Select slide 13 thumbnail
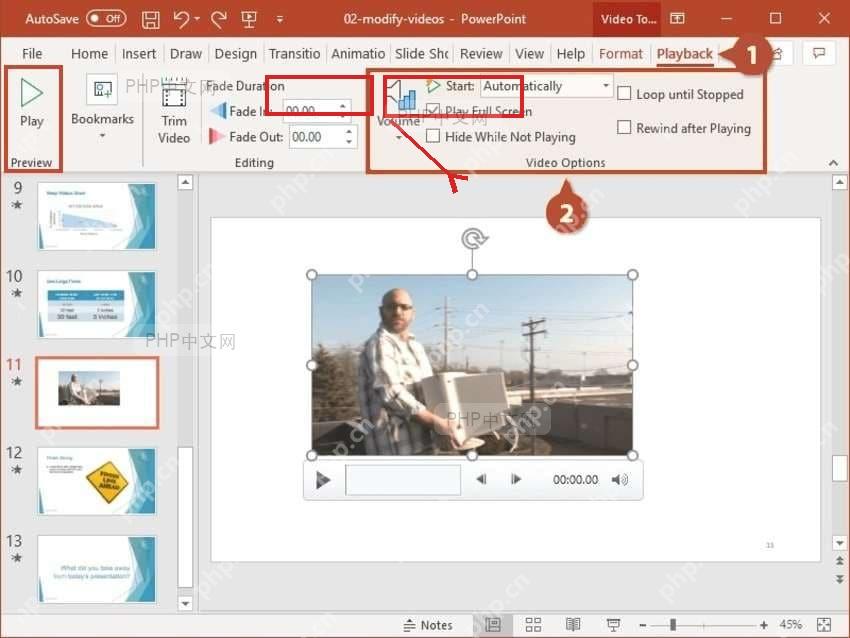The height and width of the screenshot is (638, 850). [x=97, y=570]
